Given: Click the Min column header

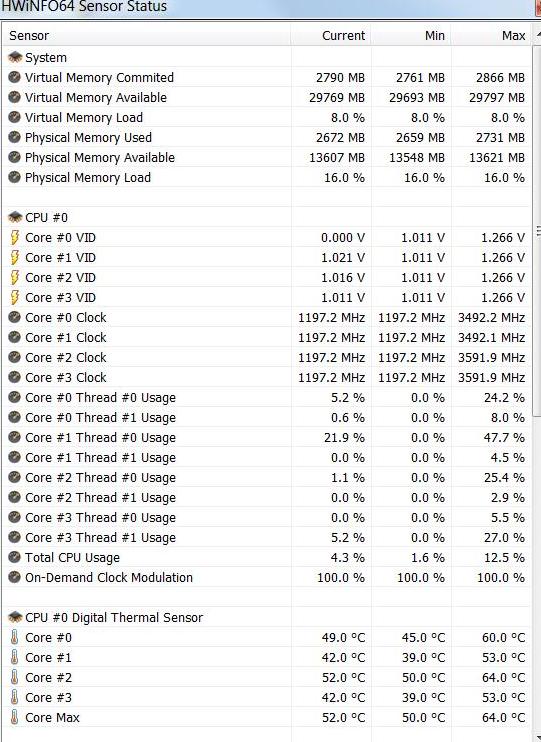Looking at the screenshot, I should coord(411,35).
